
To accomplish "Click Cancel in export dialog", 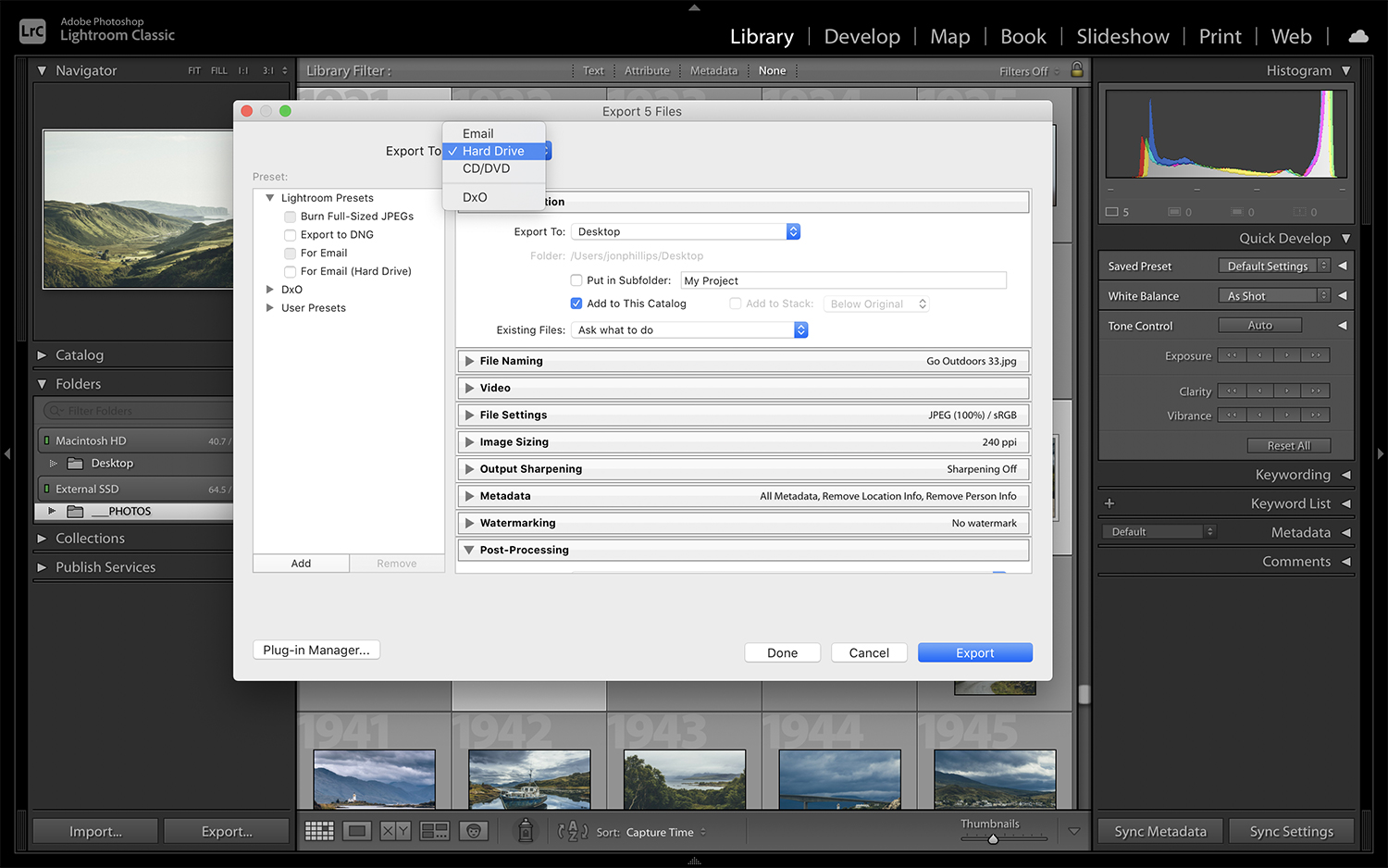I will (x=869, y=652).
